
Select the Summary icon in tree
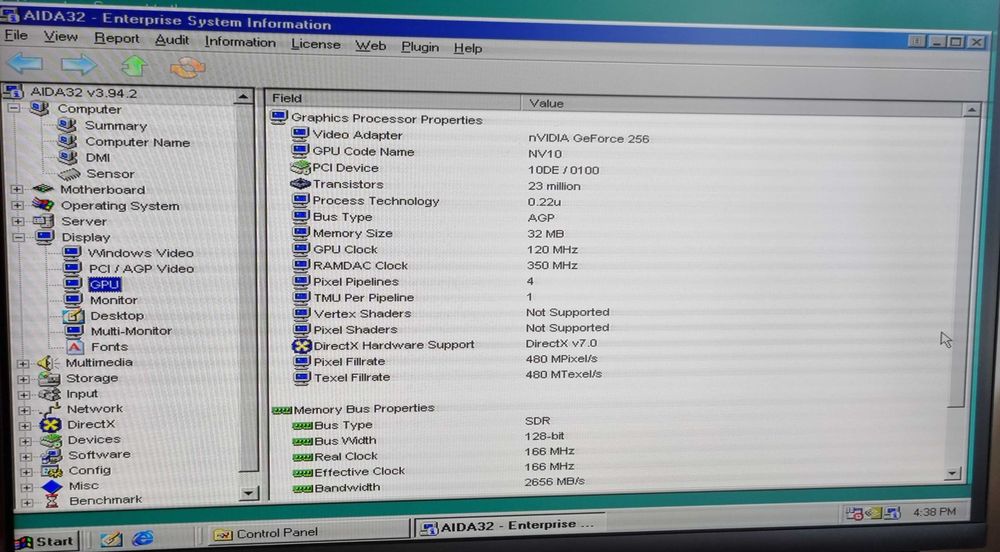pos(67,125)
